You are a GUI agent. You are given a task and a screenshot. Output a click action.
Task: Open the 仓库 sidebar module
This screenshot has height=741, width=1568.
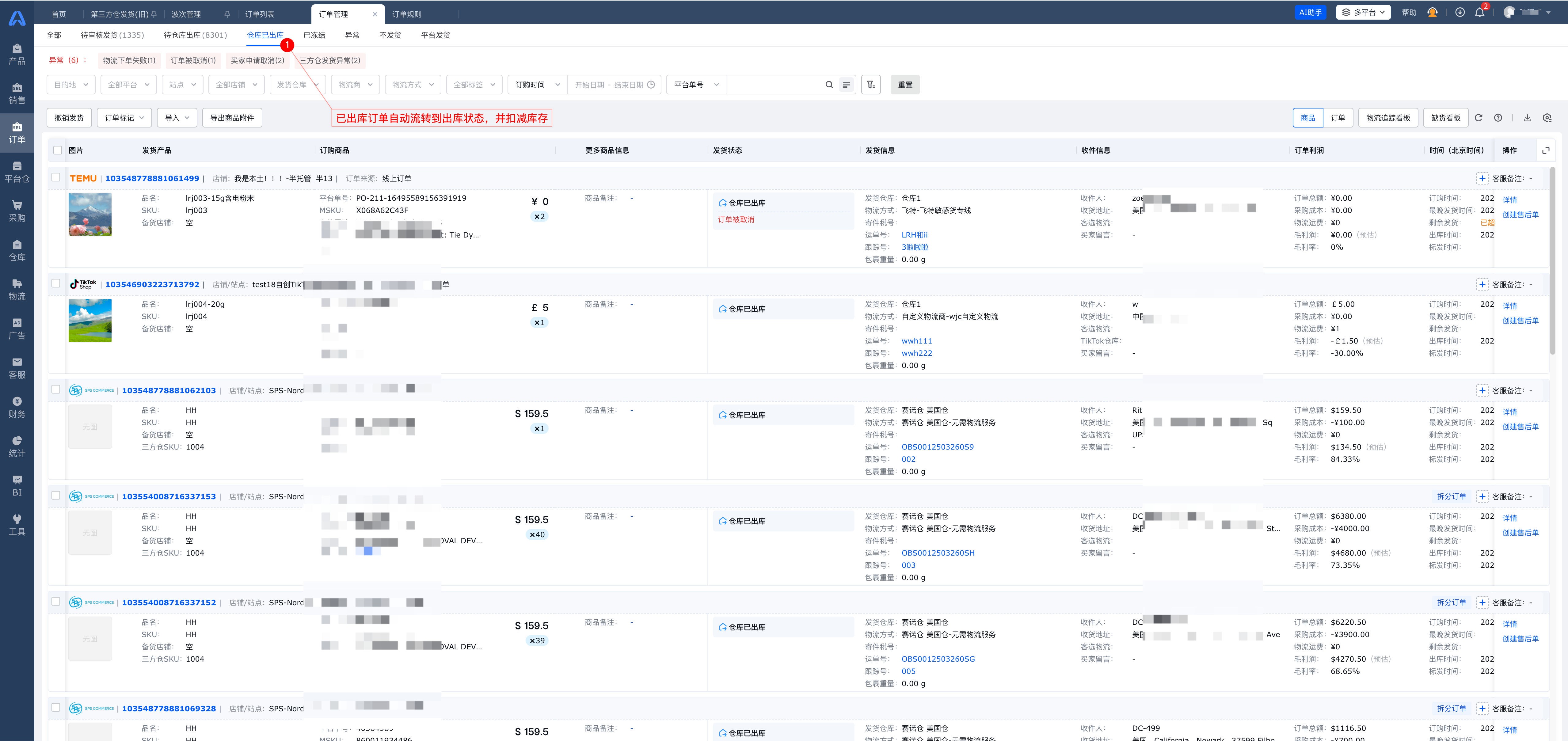17,251
